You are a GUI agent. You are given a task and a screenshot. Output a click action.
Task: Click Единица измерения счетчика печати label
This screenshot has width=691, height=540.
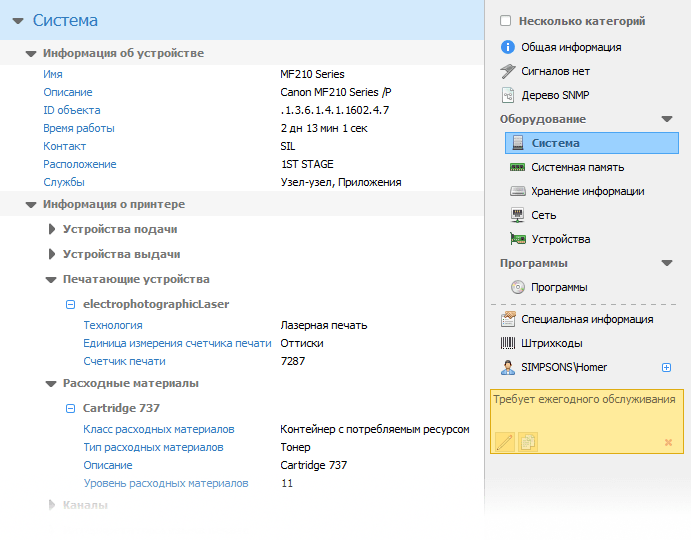tap(177, 343)
